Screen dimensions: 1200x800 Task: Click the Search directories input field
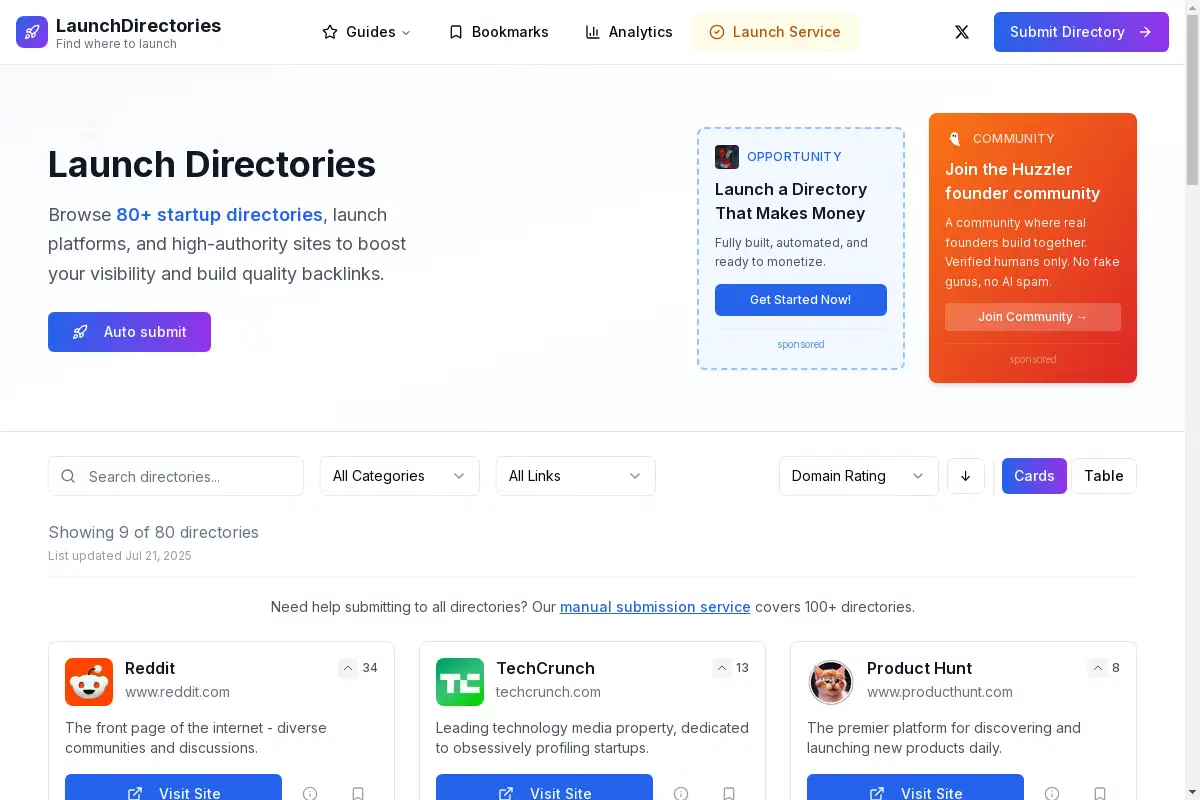coord(176,476)
